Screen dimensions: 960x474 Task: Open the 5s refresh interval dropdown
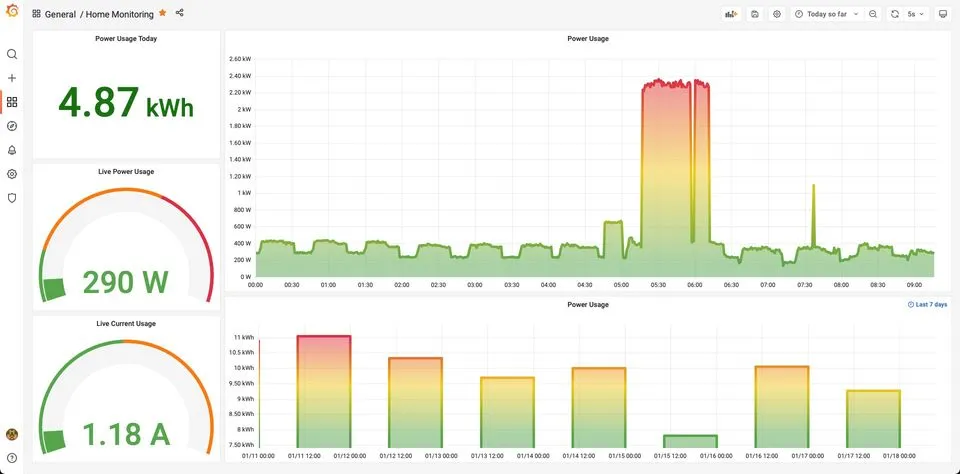tap(915, 14)
